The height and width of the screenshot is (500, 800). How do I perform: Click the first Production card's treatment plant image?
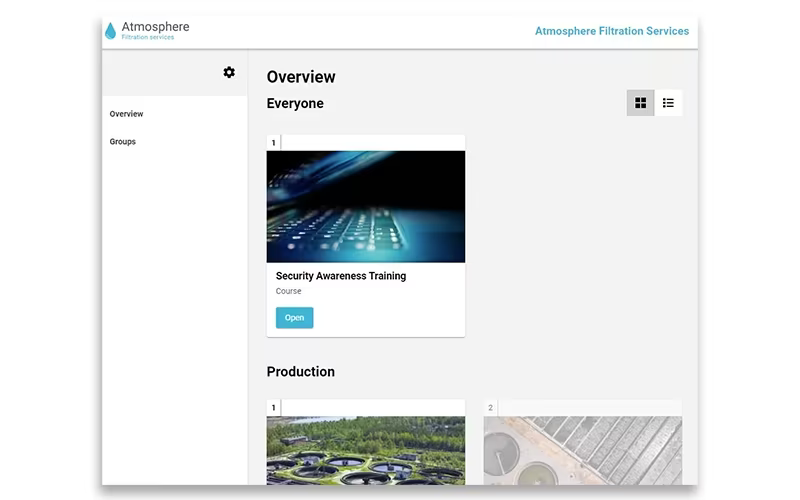tap(366, 451)
